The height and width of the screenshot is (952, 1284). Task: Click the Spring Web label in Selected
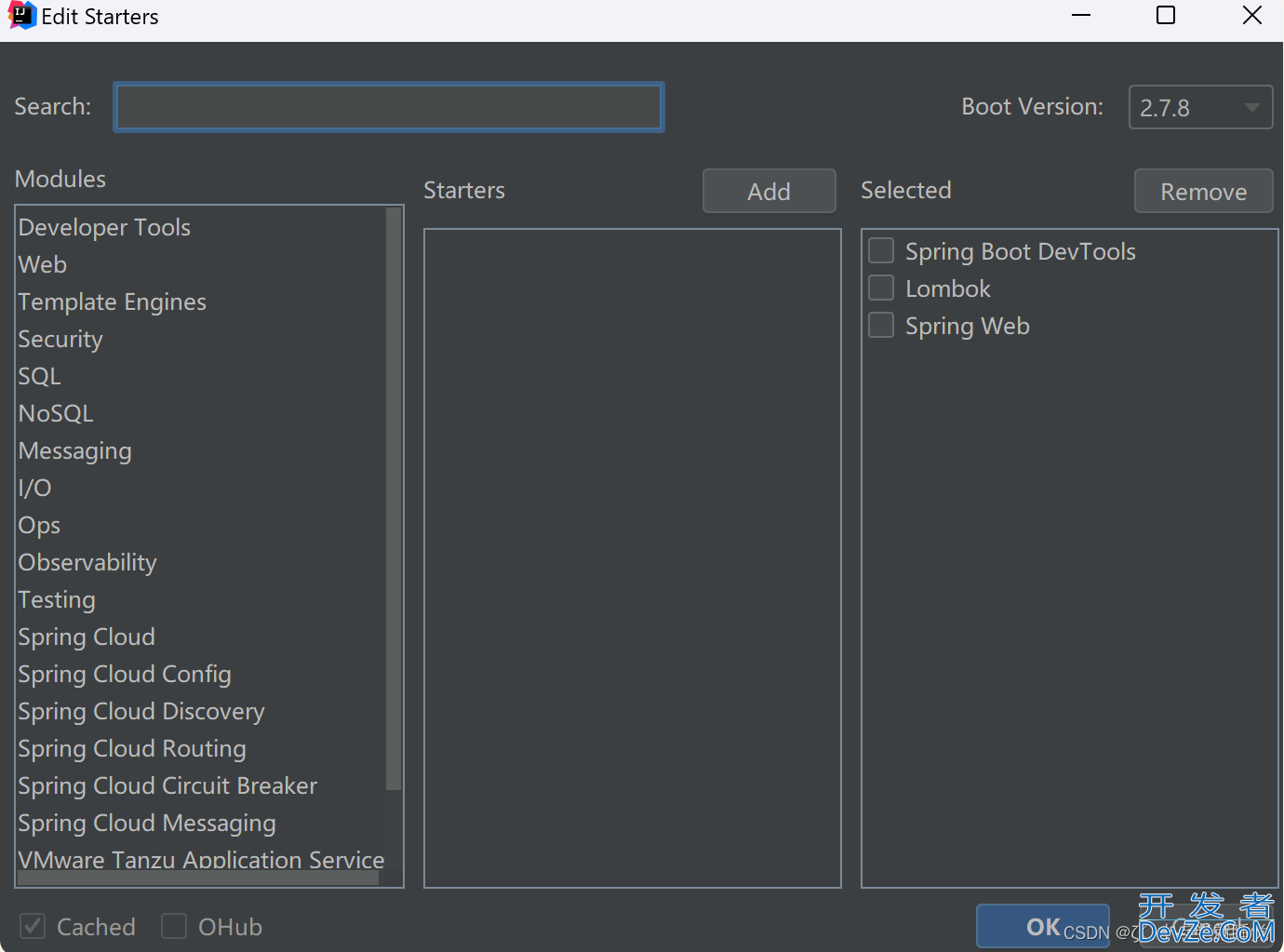point(968,326)
